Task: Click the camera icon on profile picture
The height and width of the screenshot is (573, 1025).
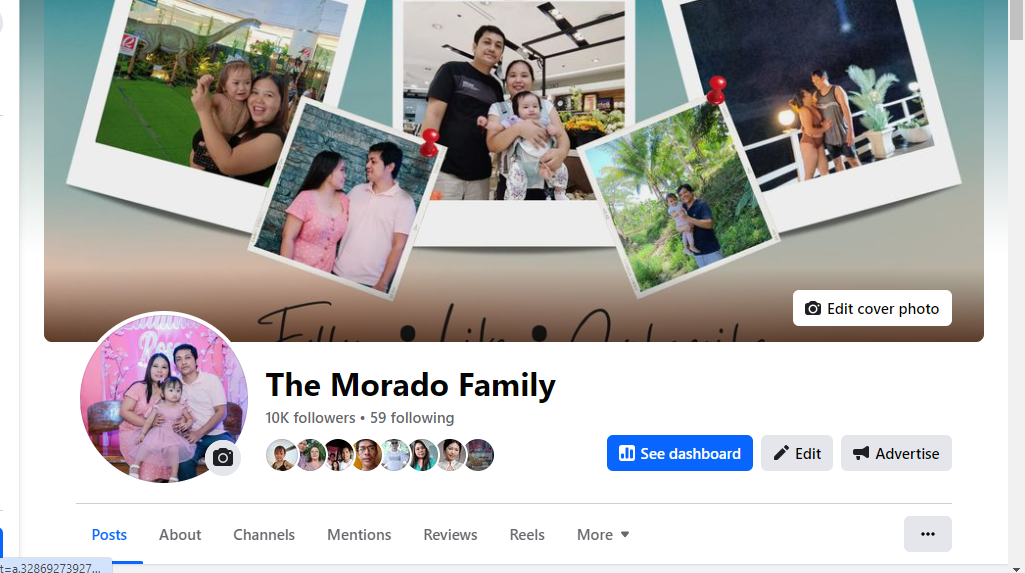Action: pyautogui.click(x=223, y=457)
